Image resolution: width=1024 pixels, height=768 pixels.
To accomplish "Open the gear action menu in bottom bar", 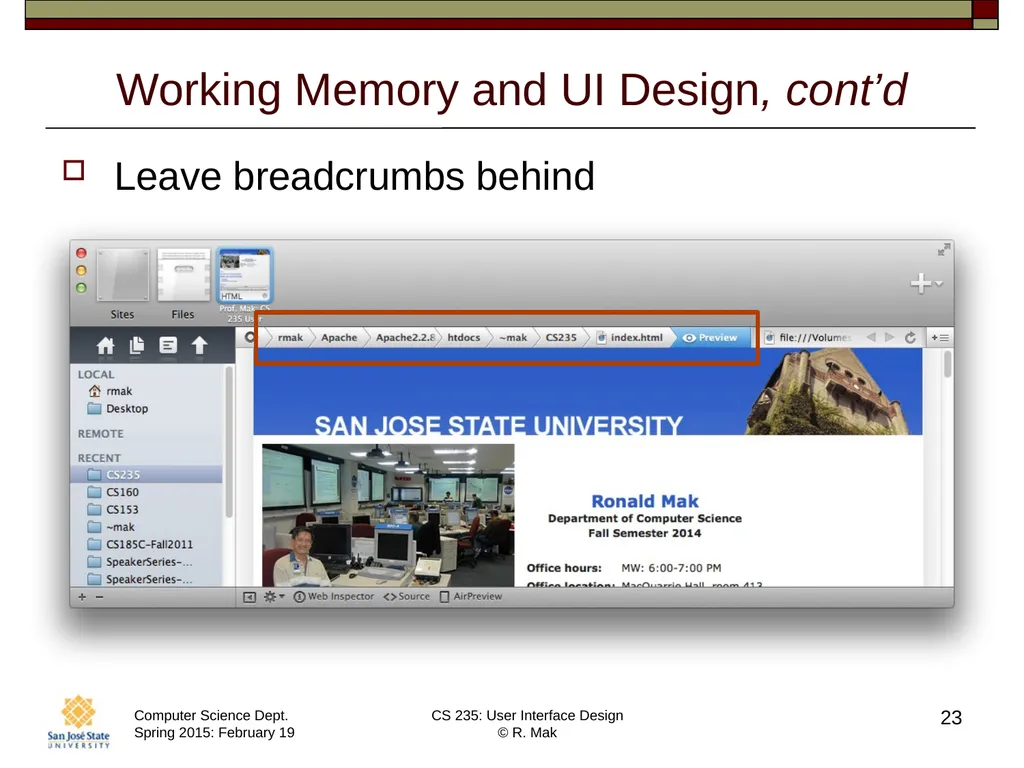I will pos(274,596).
